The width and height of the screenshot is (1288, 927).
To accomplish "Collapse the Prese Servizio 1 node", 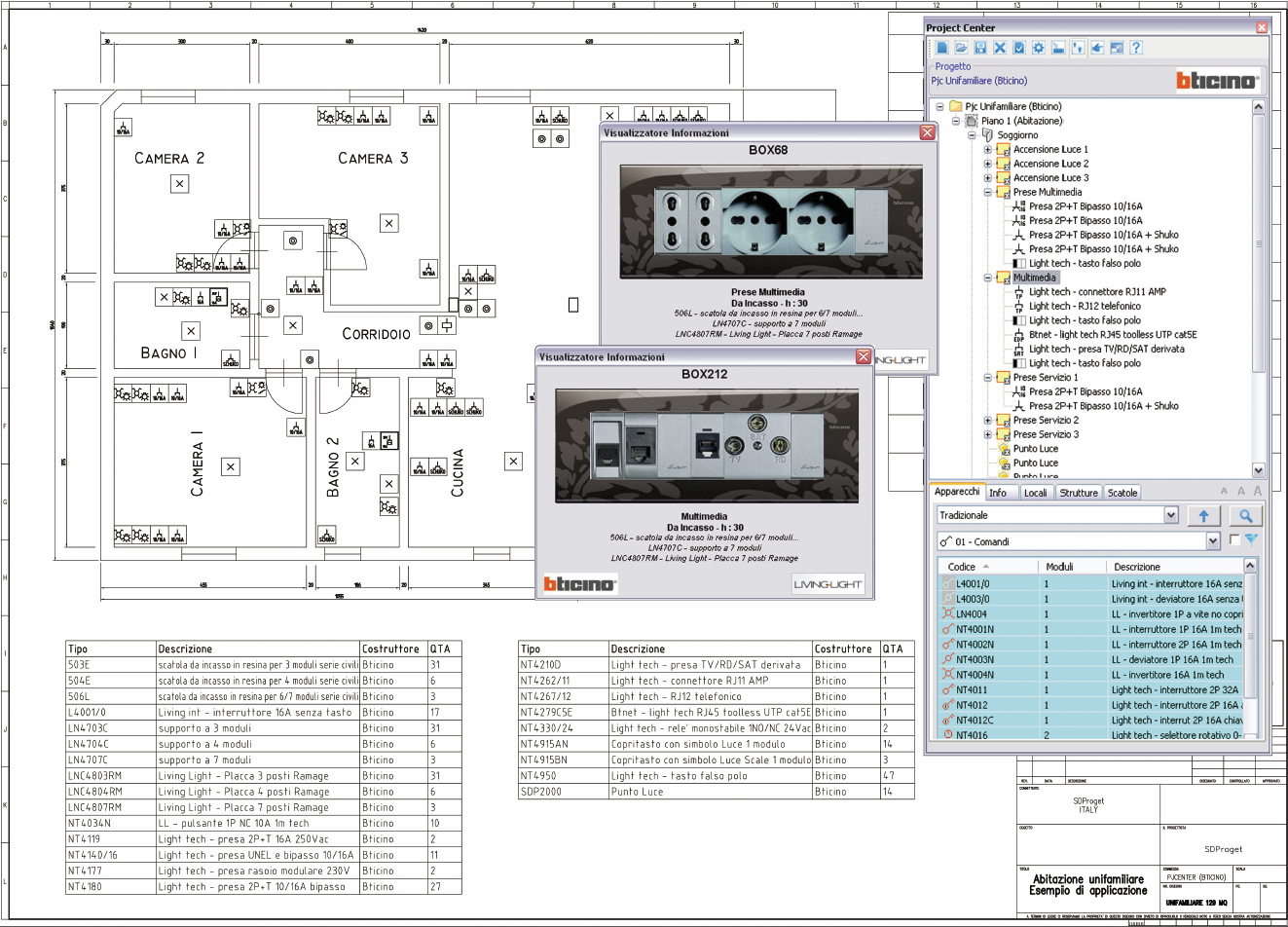I will coord(987,378).
